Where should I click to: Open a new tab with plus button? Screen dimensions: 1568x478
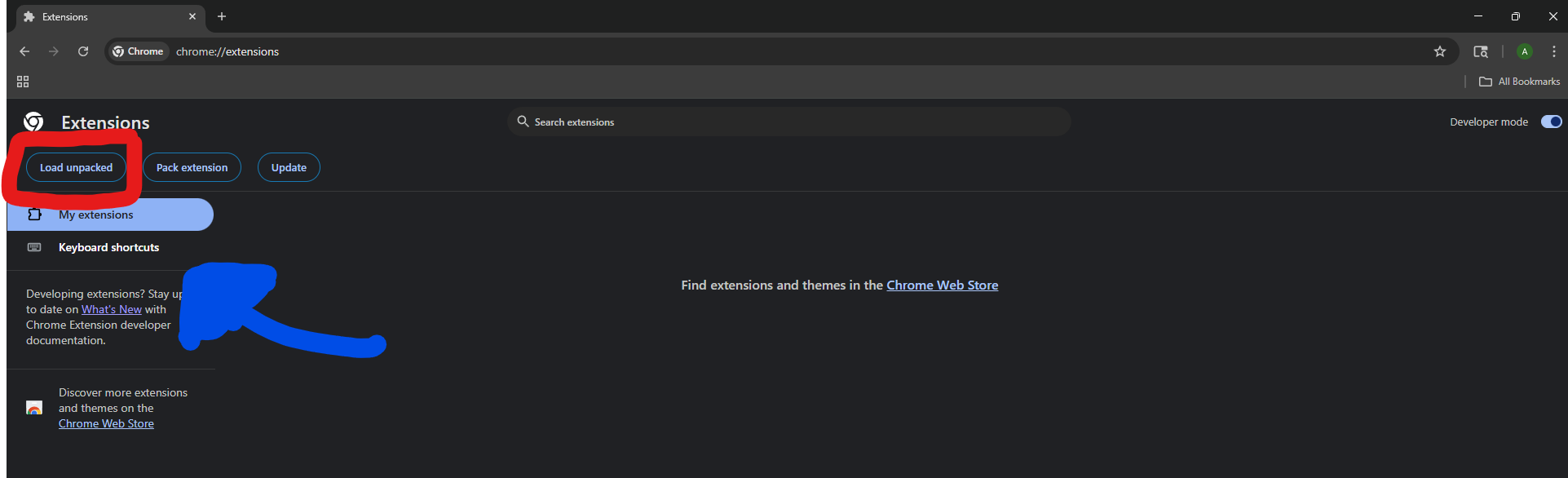point(222,16)
